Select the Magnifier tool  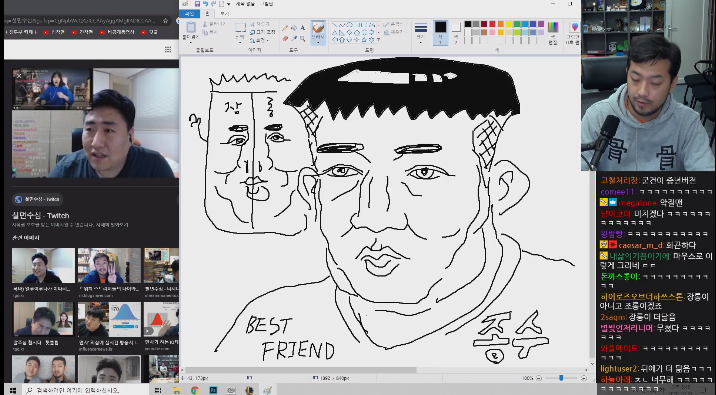pyautogui.click(x=302, y=39)
